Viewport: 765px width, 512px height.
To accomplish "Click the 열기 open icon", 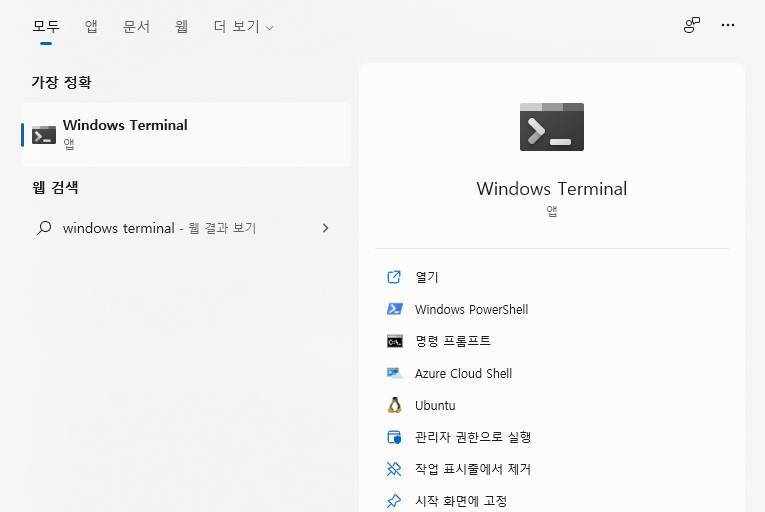I will tap(394, 277).
